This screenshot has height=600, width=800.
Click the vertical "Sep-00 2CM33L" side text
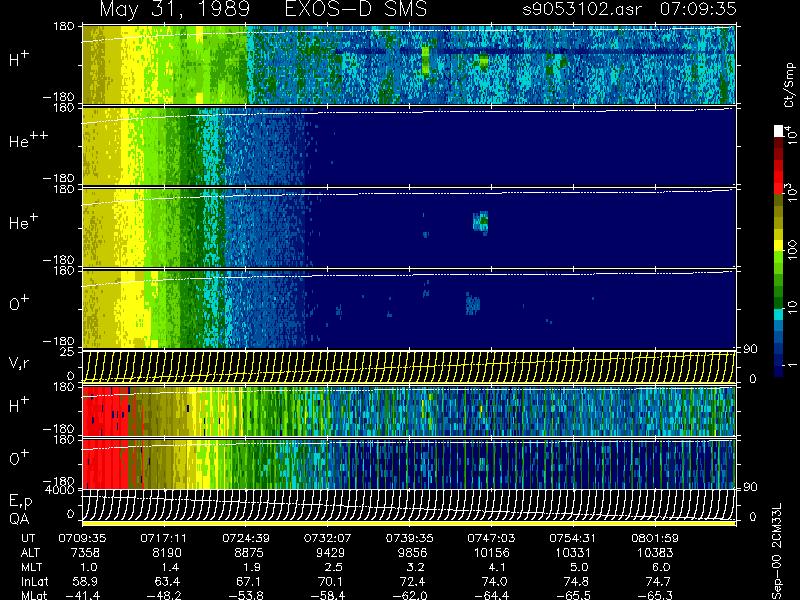point(779,552)
